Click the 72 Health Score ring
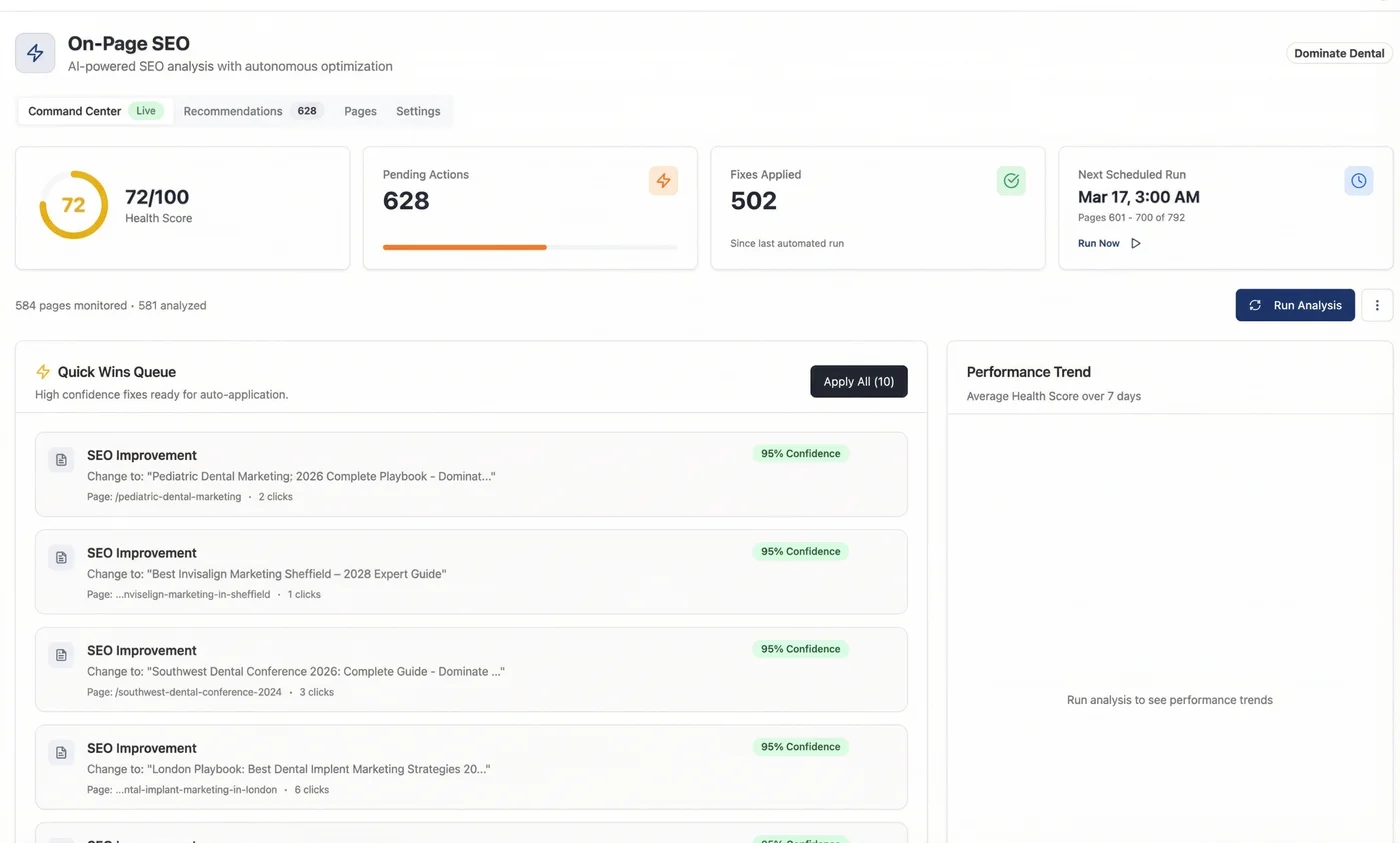This screenshot has height=843, width=1400. coord(73,204)
